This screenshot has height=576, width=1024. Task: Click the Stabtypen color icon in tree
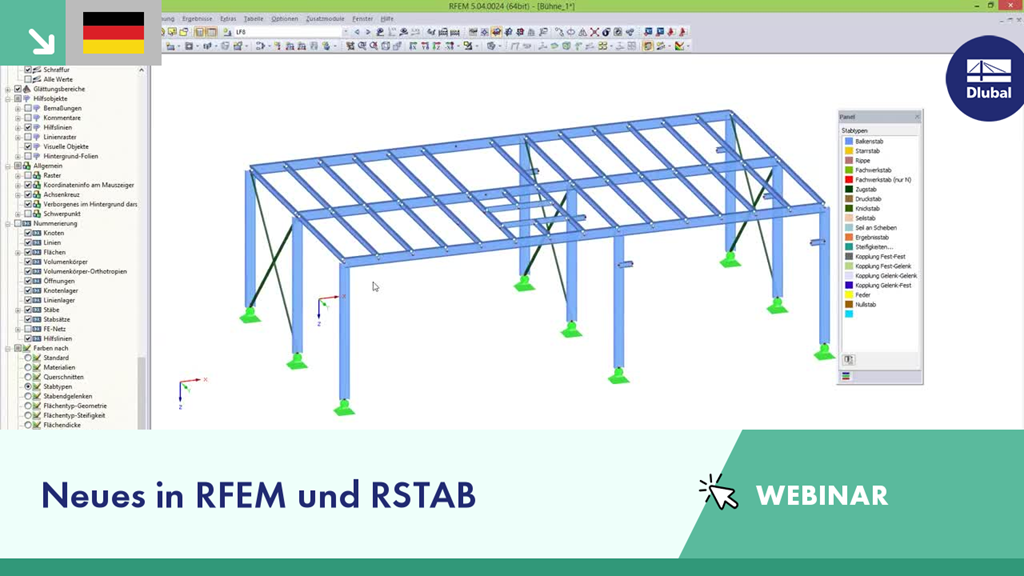(x=37, y=387)
